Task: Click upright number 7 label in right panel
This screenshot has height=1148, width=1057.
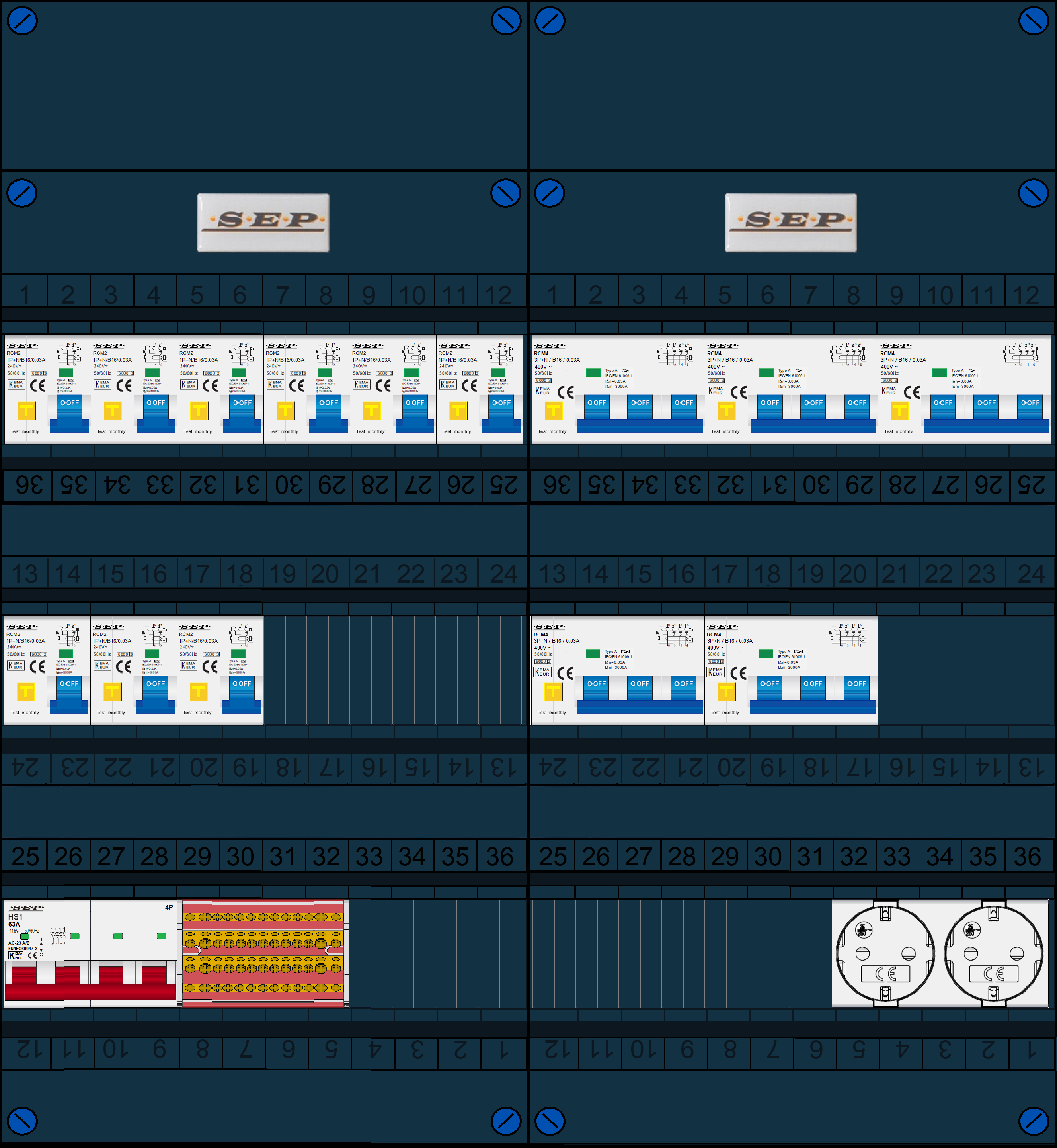Action: [x=811, y=295]
